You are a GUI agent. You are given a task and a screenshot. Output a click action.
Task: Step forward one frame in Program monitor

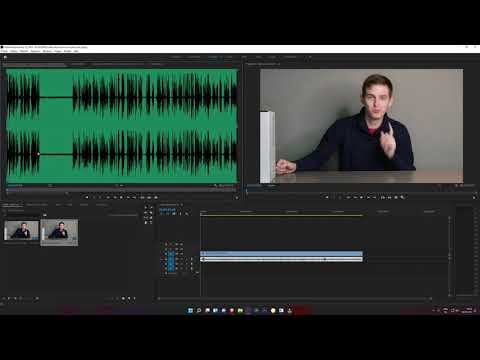tap(368, 197)
